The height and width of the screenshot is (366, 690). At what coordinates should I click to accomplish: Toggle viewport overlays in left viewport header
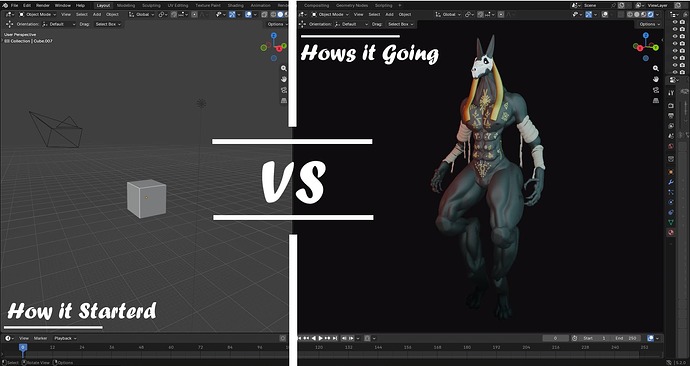pyautogui.click(x=248, y=15)
